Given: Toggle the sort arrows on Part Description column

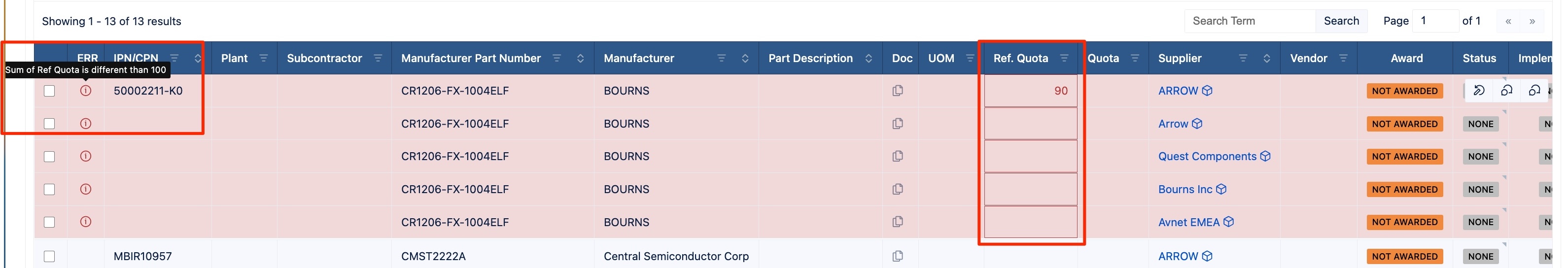Looking at the screenshot, I should (869, 58).
